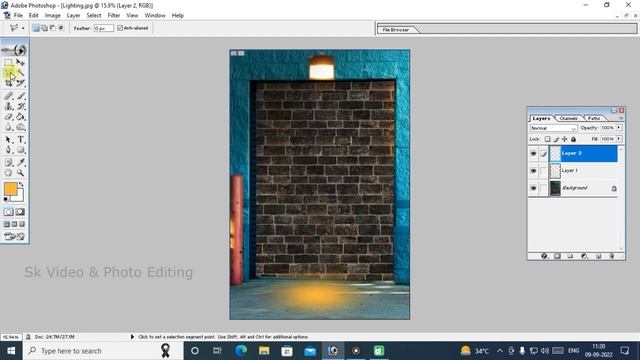Click Jump to ImageReady button
Viewport: 640px width, 360px height.
tap(14, 236)
